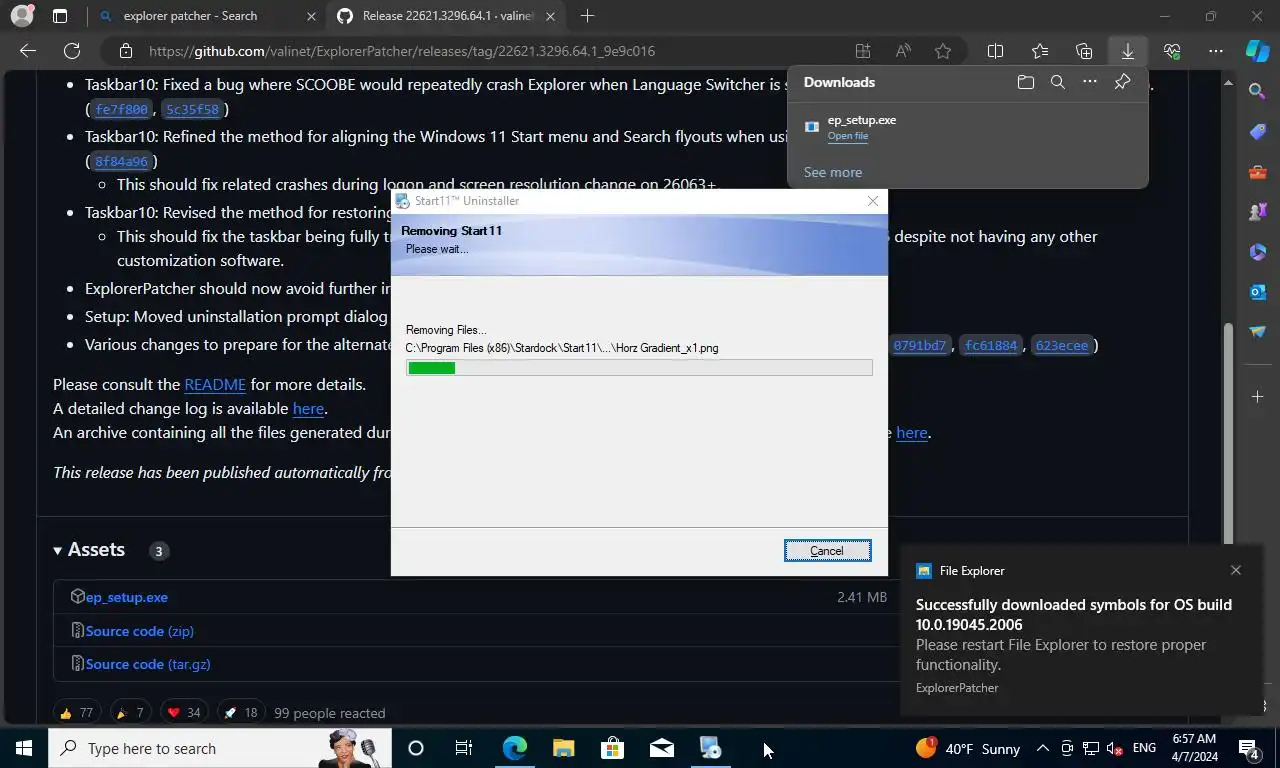
Task: Reload the GitHub release page
Action: point(72,51)
